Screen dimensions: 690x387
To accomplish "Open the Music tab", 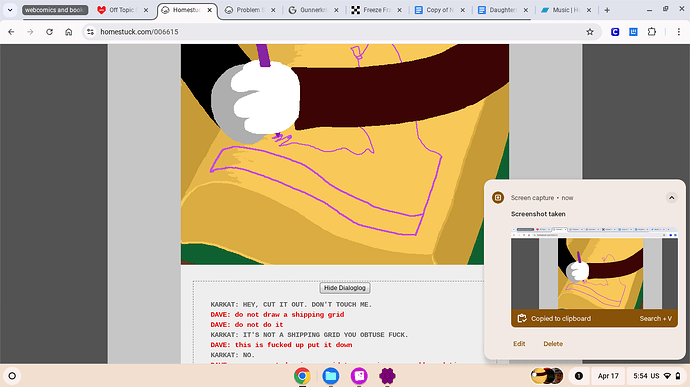I will point(566,10).
